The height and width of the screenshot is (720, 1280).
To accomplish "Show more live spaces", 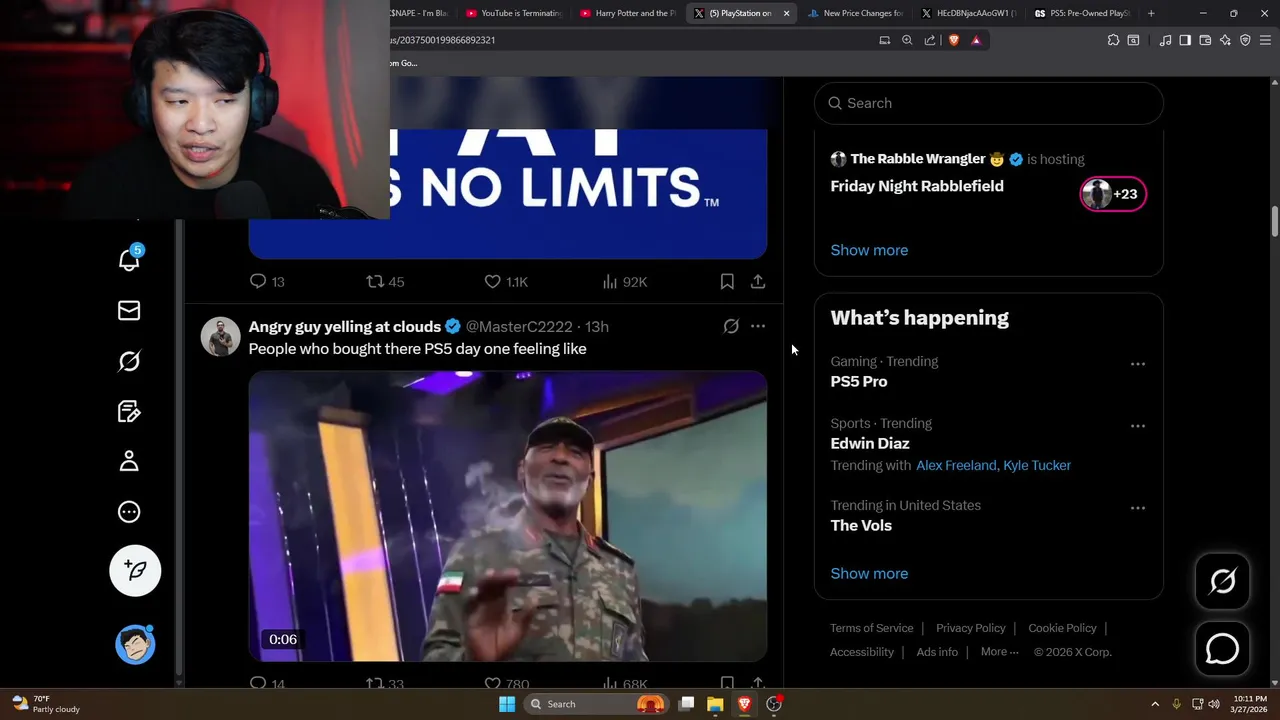I will 869,250.
